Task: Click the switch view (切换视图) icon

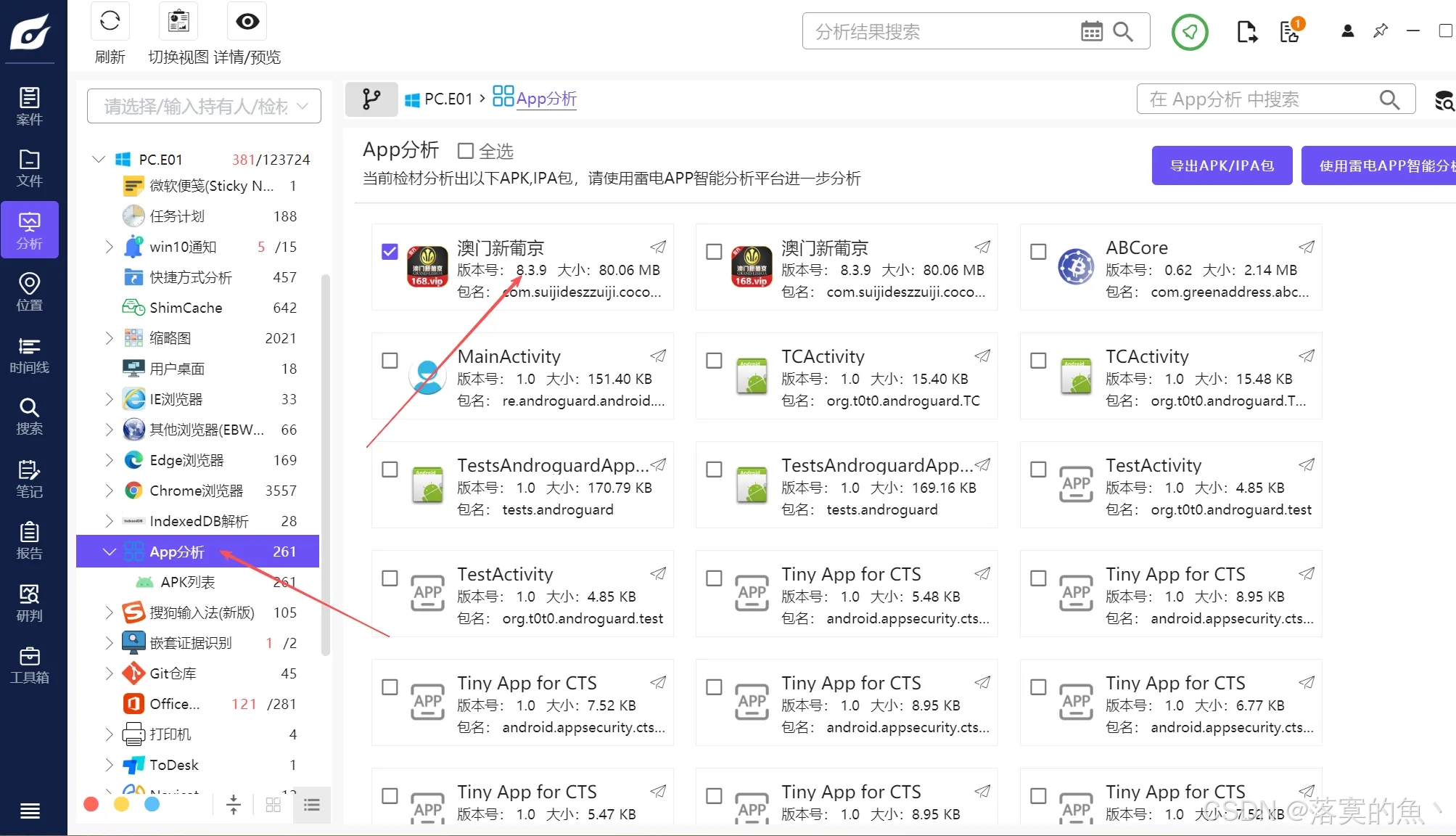Action: (x=178, y=21)
